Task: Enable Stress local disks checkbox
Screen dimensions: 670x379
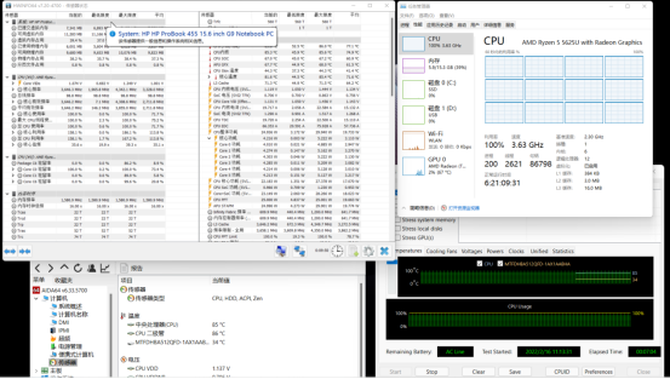Action: pyautogui.click(x=398, y=229)
